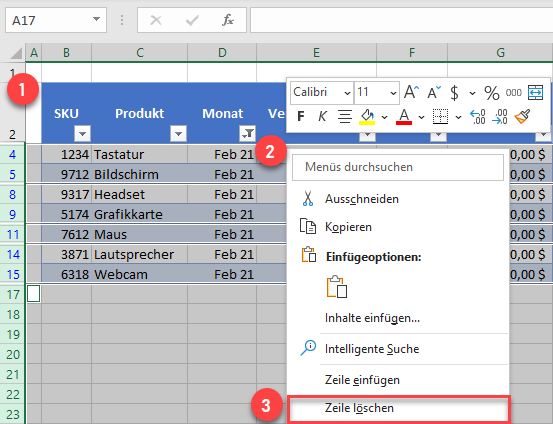The image size is (553, 424).
Task: Apply thousands separator 000 format
Action: click(514, 92)
